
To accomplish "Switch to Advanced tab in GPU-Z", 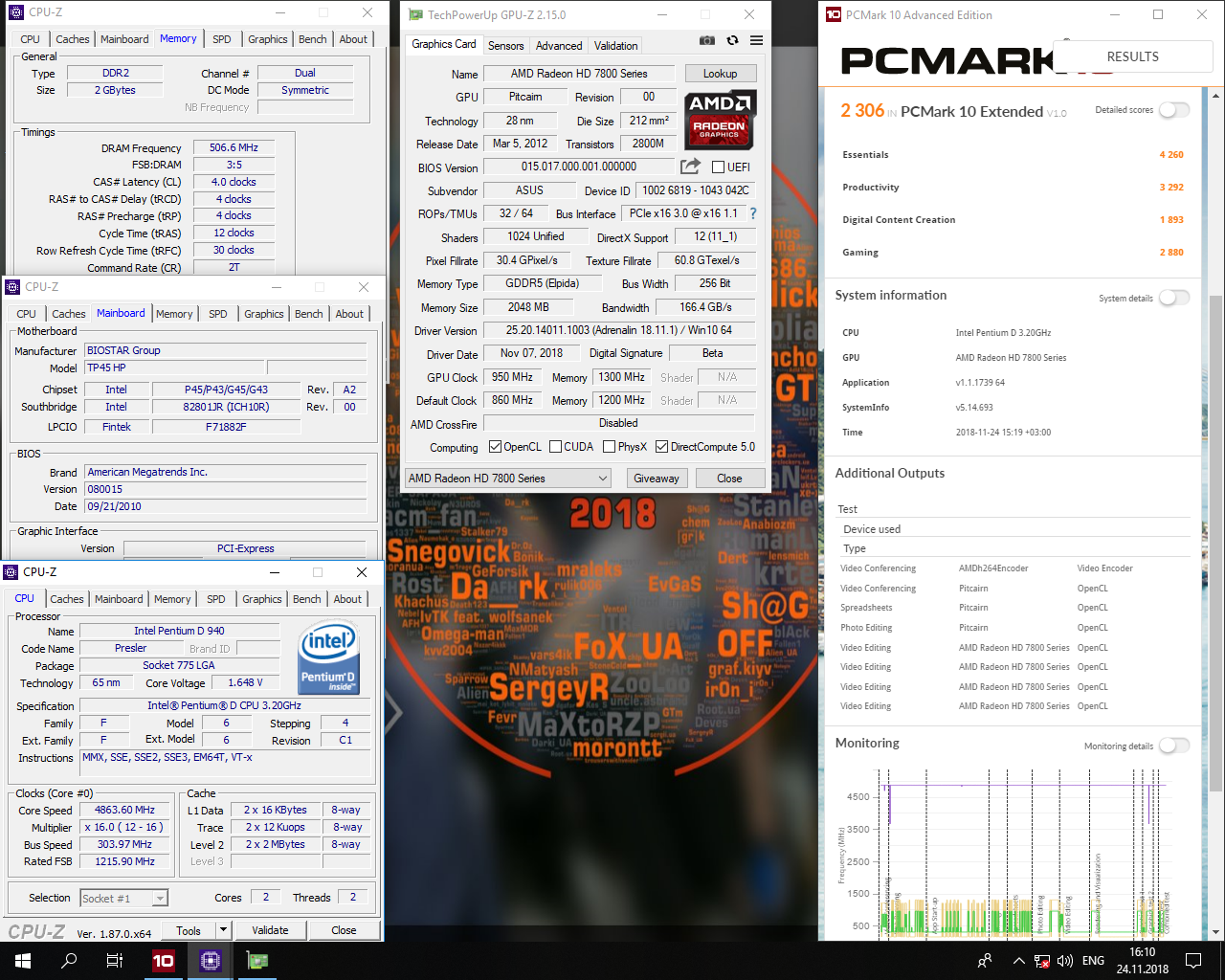I will (559, 45).
